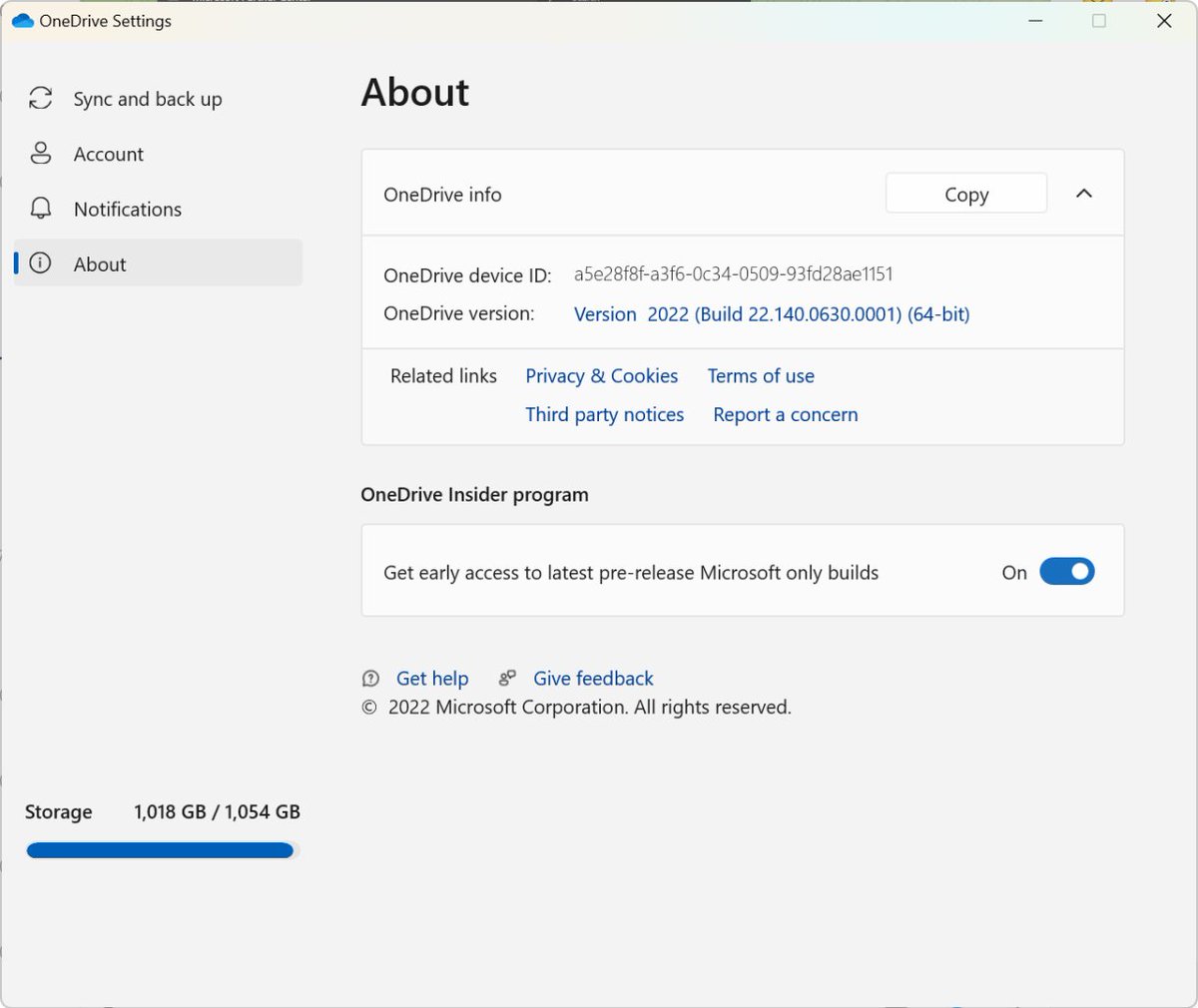Click the Give feedback link

coord(593,679)
